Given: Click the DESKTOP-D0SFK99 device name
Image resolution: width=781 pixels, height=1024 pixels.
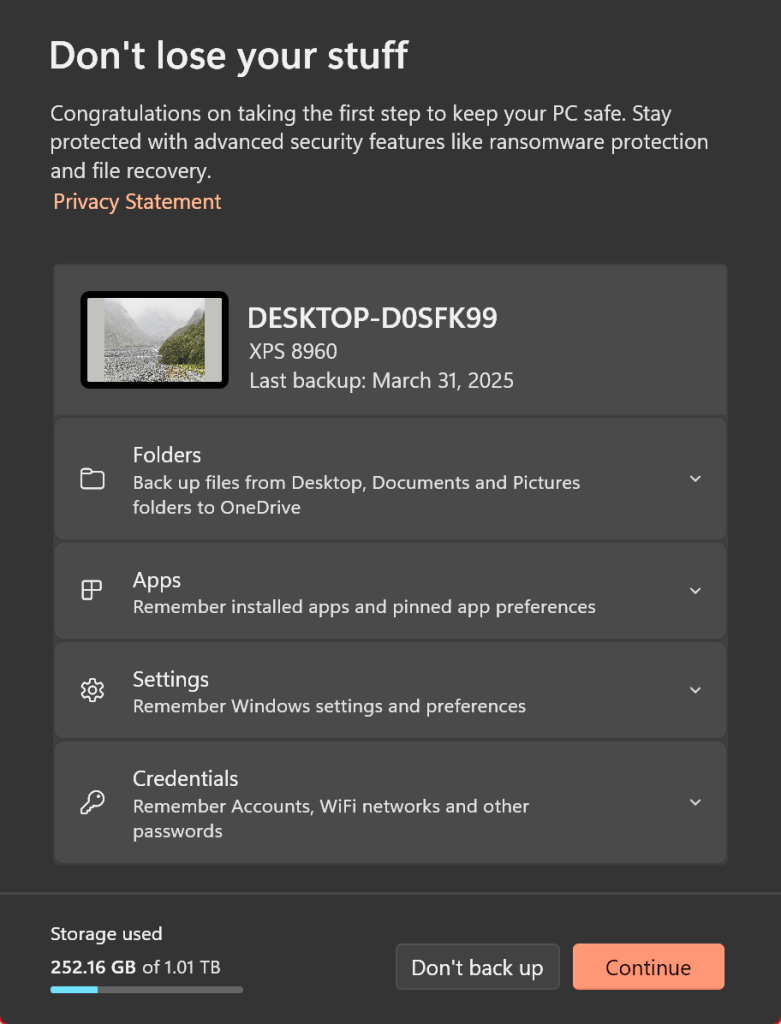Looking at the screenshot, I should (x=372, y=318).
